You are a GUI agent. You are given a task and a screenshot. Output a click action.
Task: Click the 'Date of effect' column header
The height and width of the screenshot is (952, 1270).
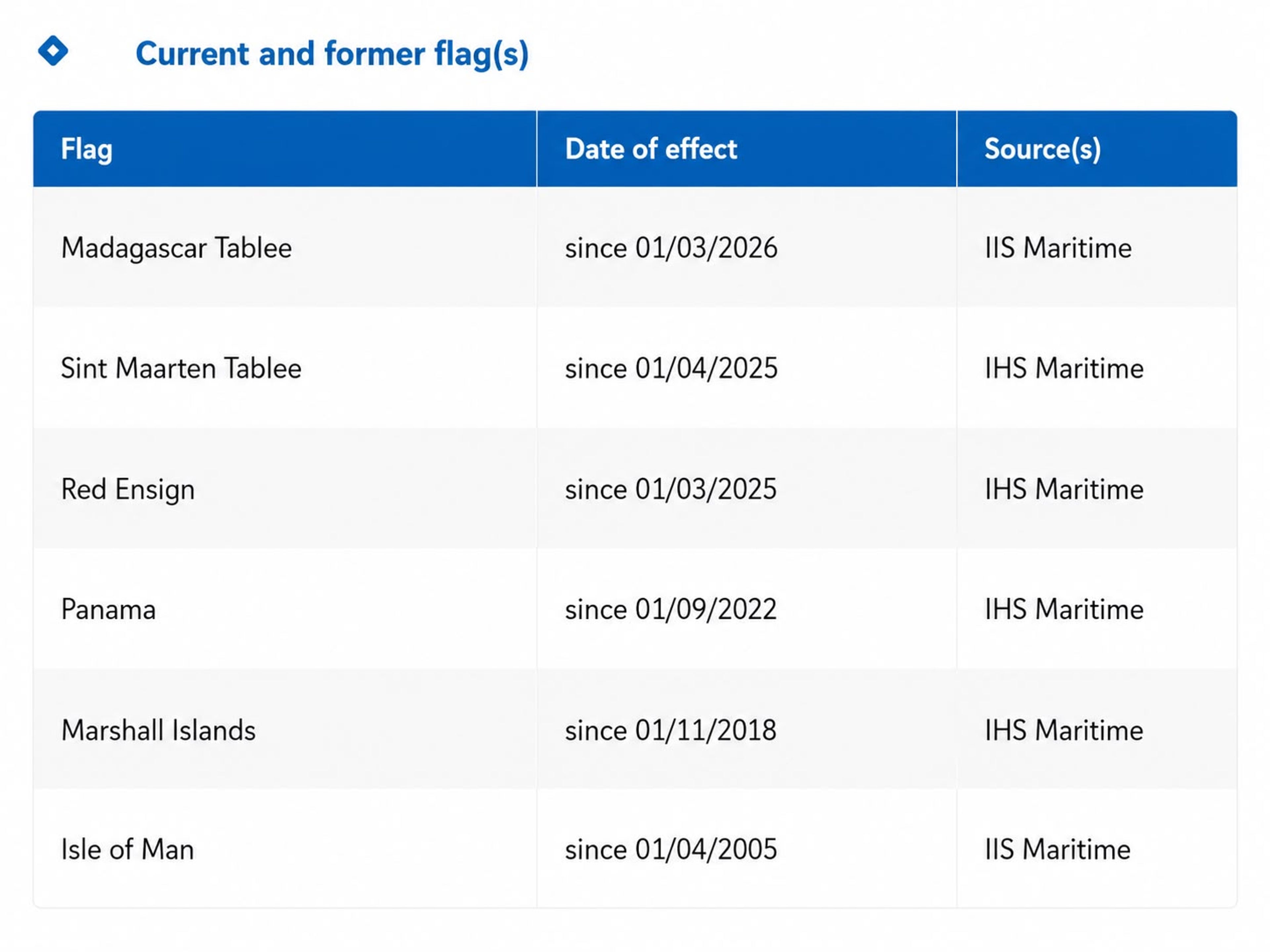click(651, 149)
